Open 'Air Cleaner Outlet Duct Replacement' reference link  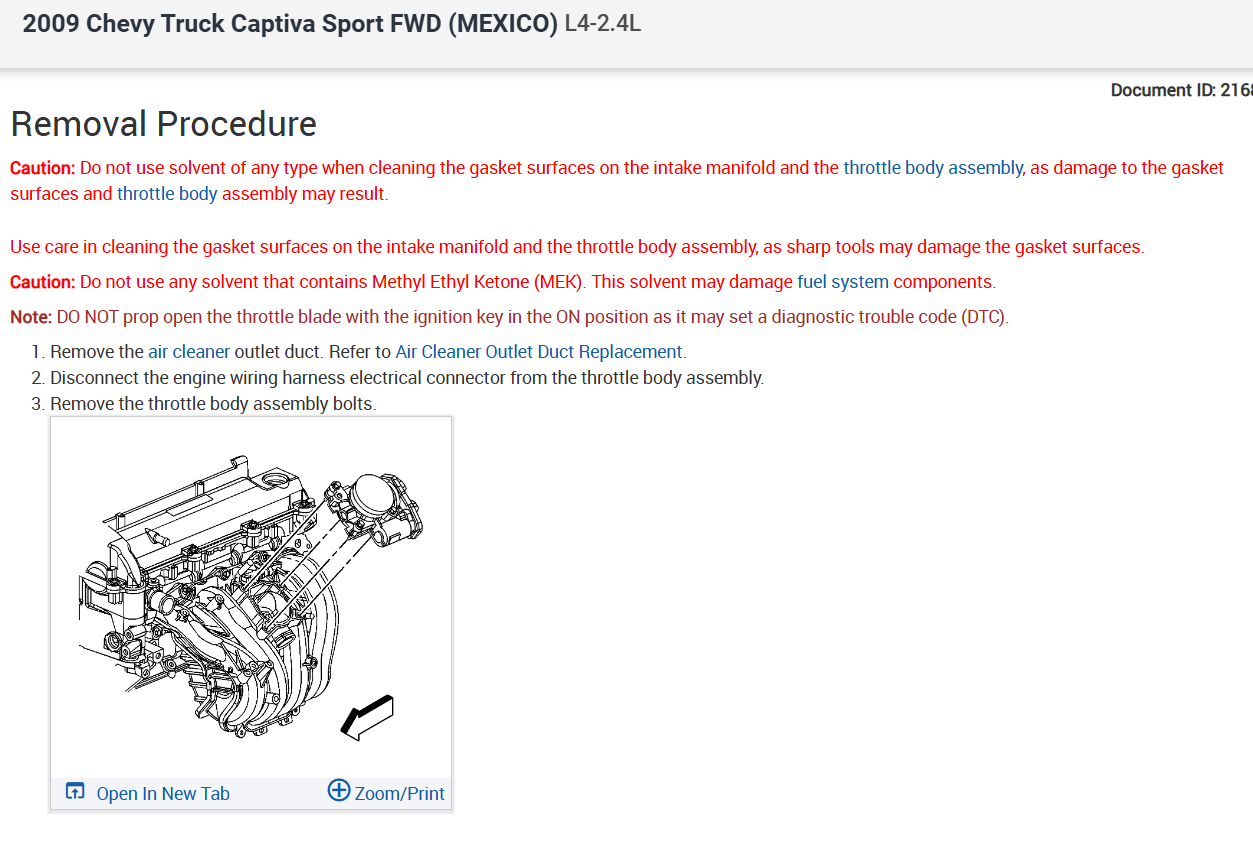coord(539,352)
